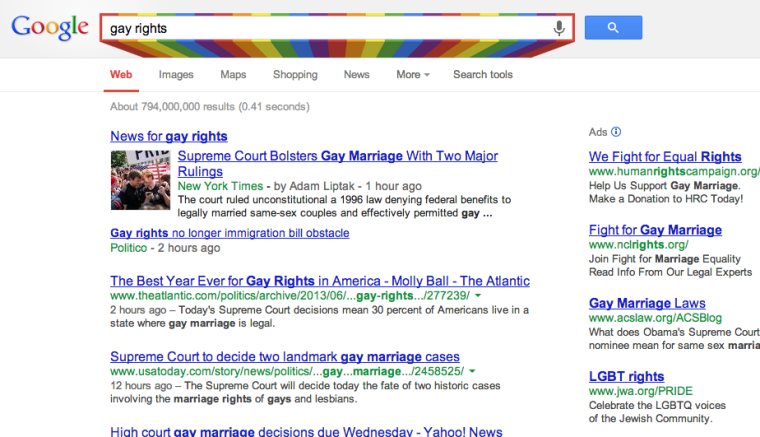
Task: Click the www.theatlantic.com result URL text
Action: click(x=290, y=296)
